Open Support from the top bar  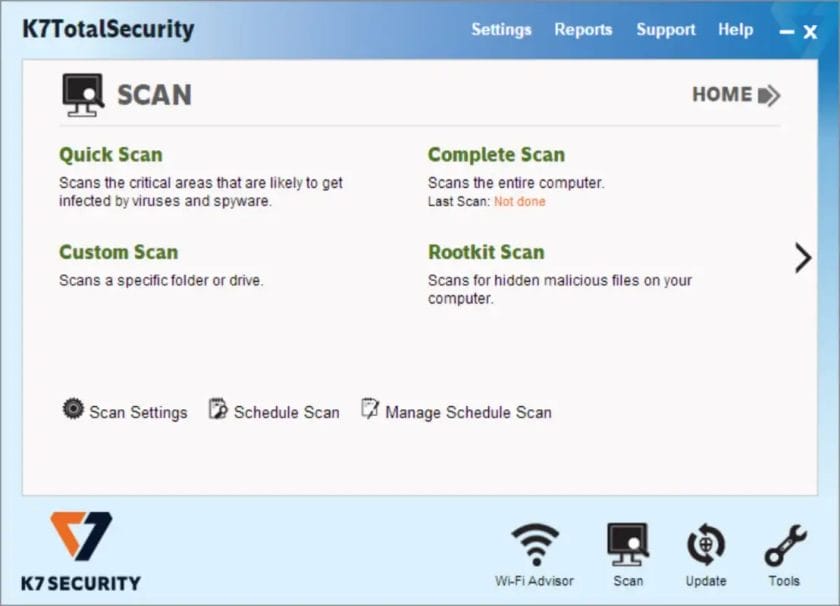(x=665, y=29)
